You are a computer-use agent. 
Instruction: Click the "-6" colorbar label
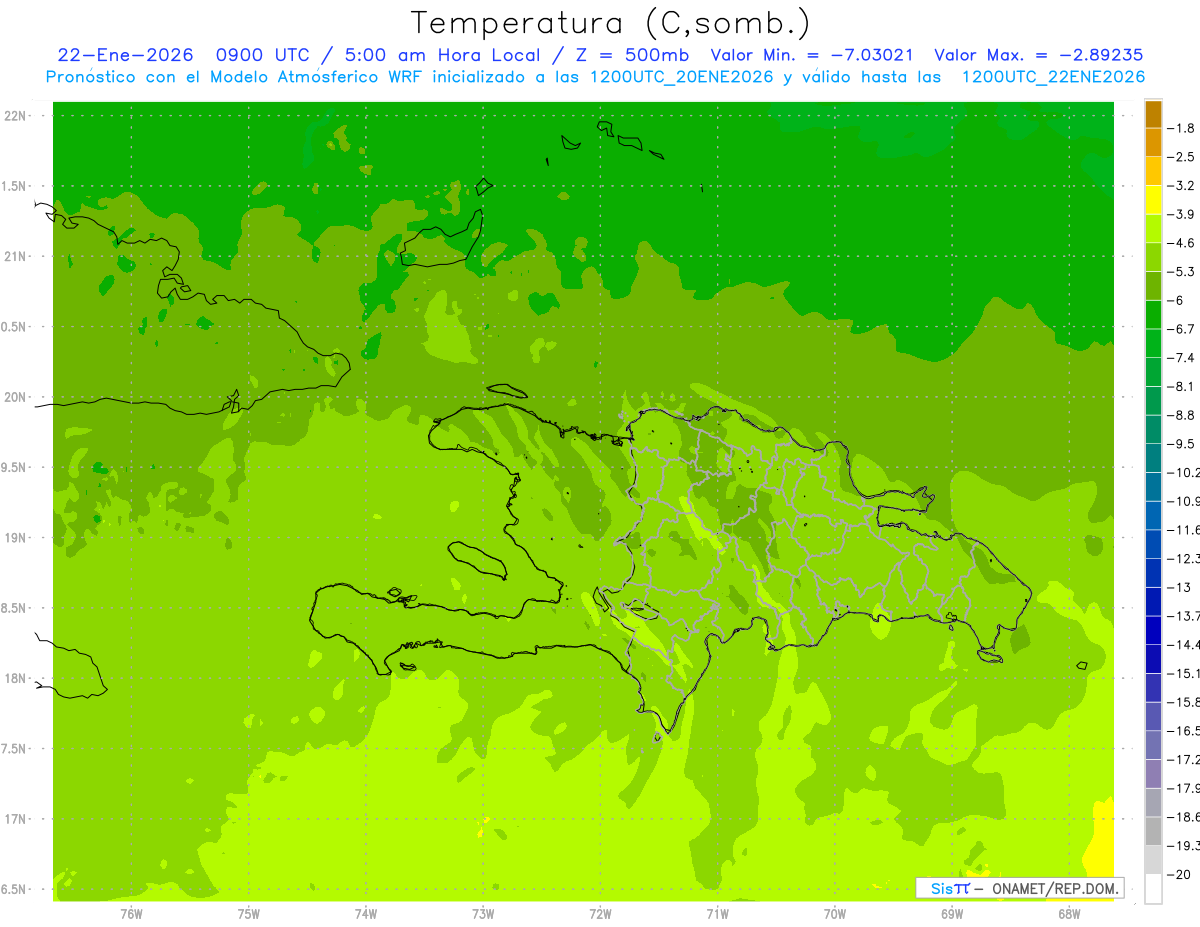coord(1176,301)
